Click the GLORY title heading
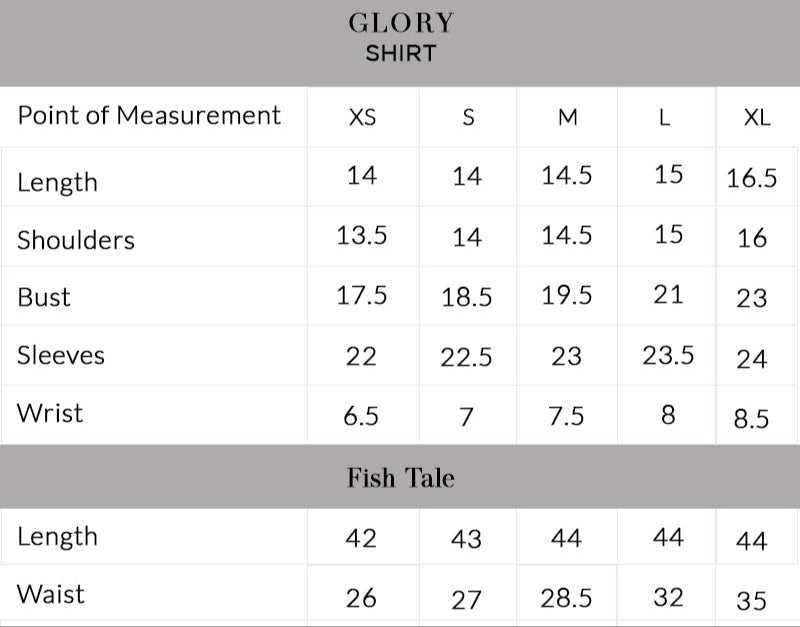 click(400, 23)
